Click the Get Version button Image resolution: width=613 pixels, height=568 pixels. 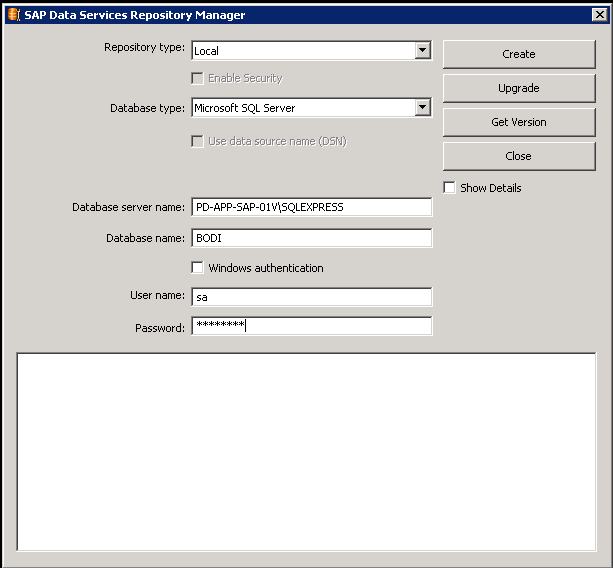click(x=519, y=122)
